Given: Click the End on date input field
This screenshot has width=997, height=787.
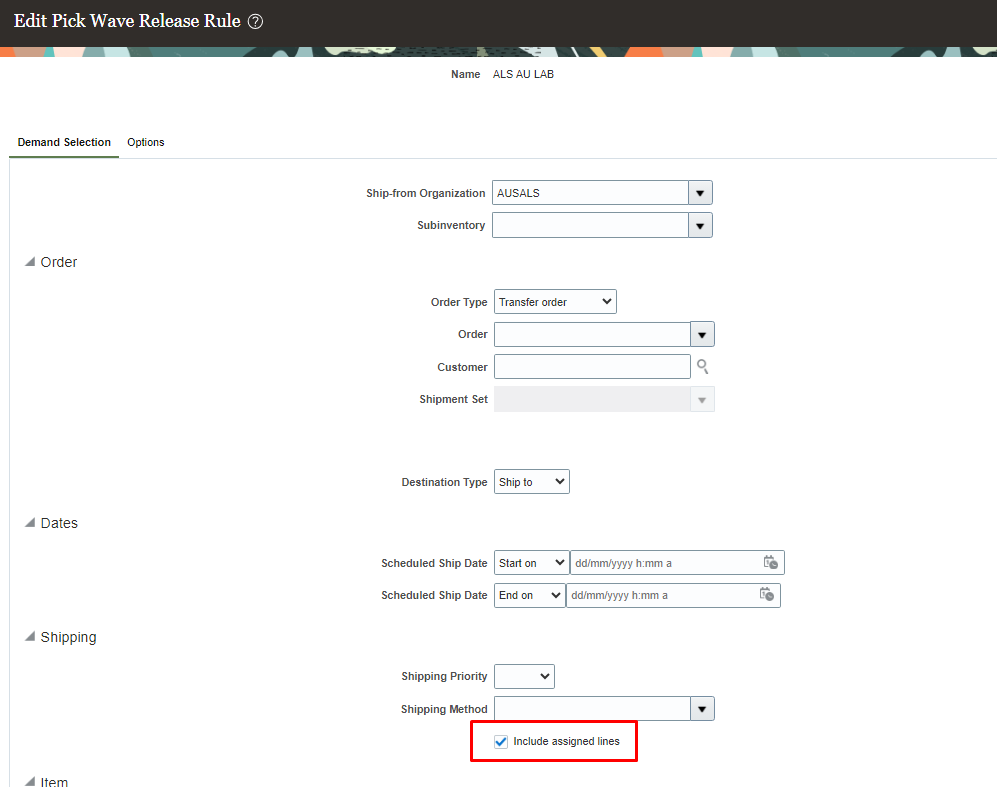Looking at the screenshot, I should [660, 595].
